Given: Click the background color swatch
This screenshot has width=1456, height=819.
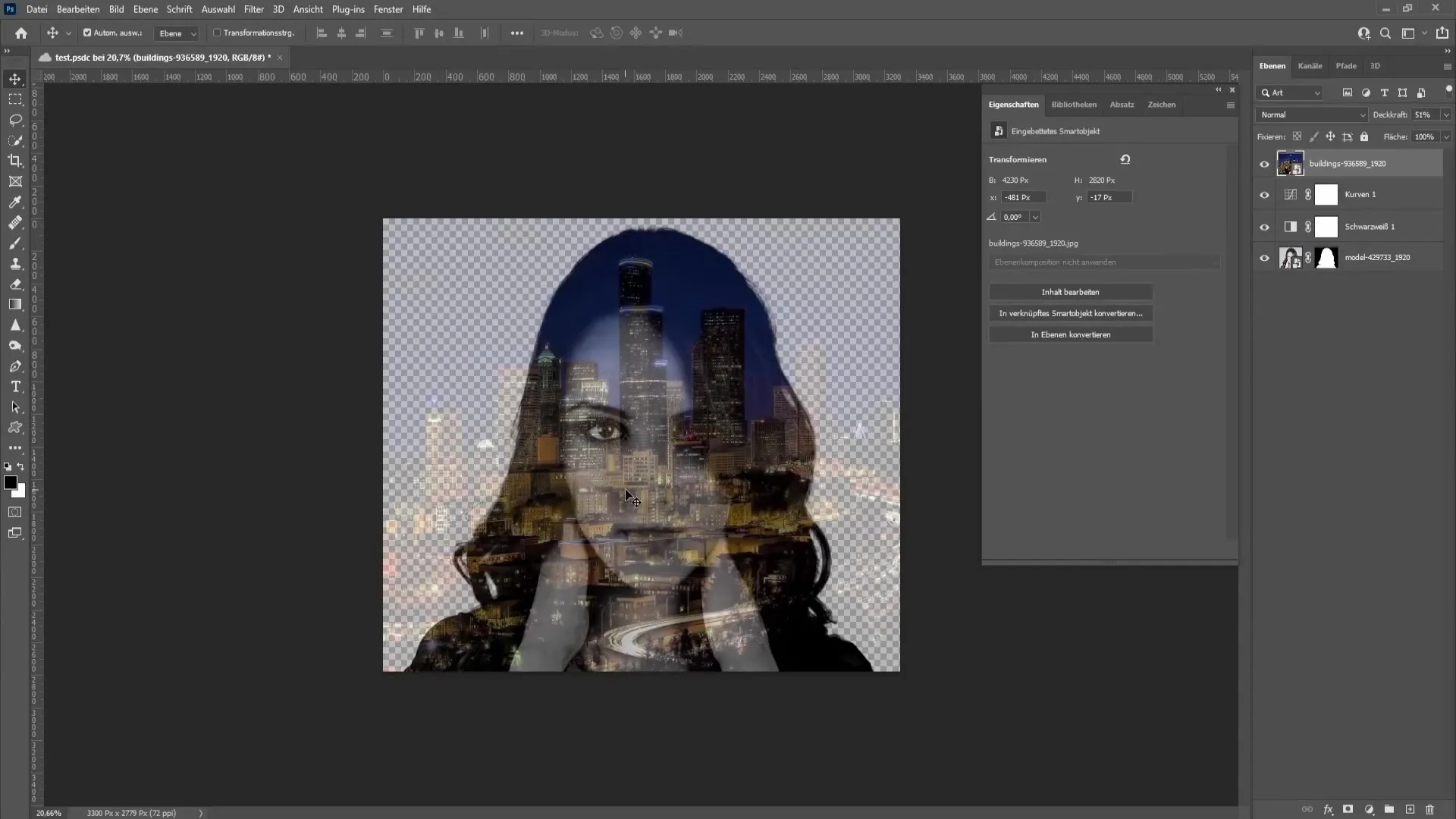Looking at the screenshot, I should [x=20, y=492].
